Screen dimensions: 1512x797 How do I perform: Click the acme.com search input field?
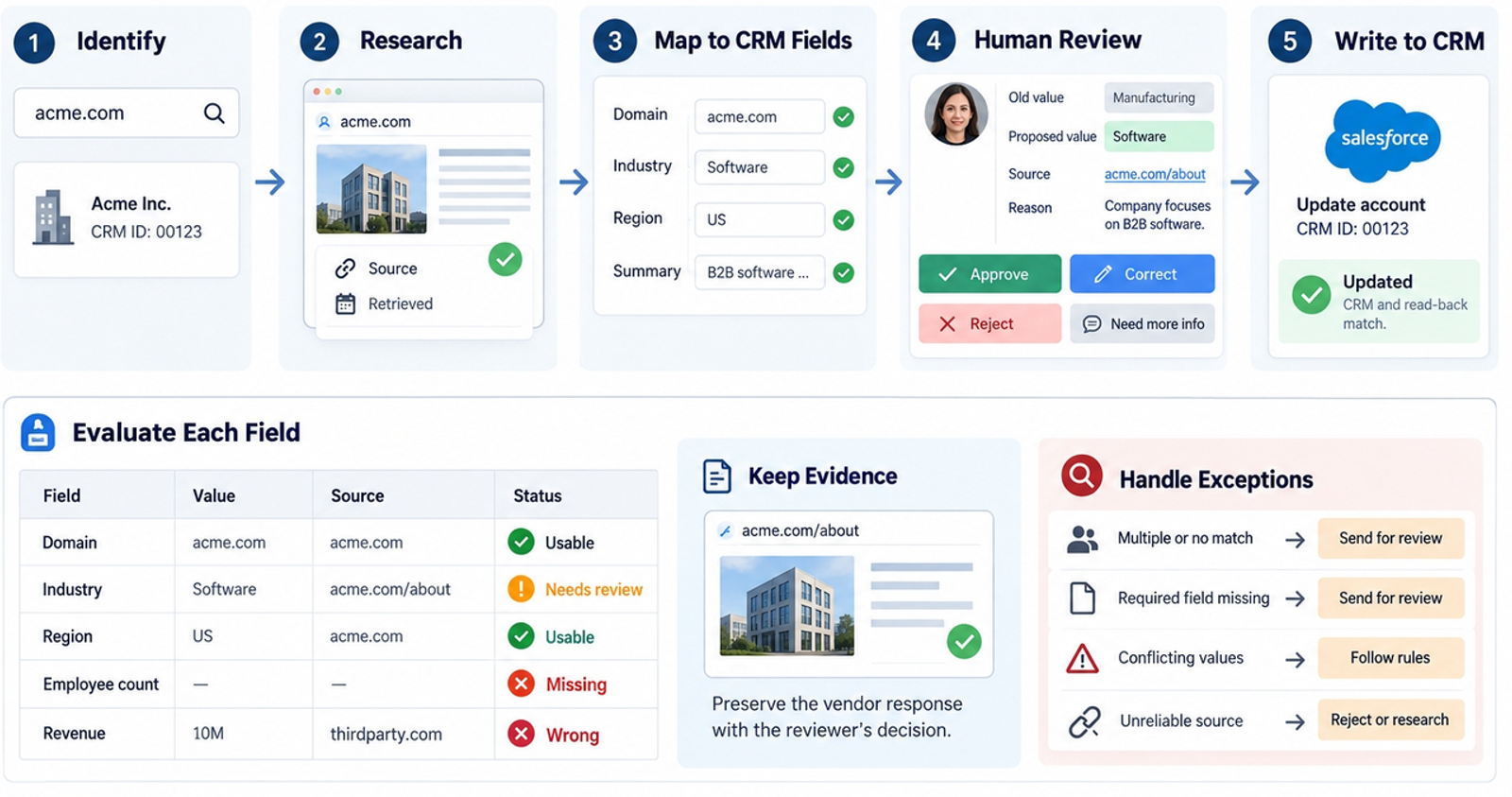coord(127,113)
